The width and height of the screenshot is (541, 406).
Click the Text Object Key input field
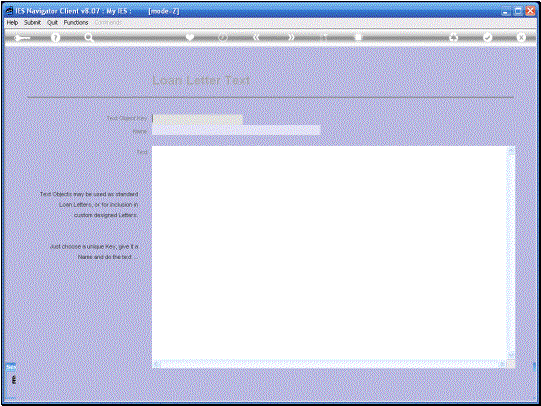pos(198,119)
